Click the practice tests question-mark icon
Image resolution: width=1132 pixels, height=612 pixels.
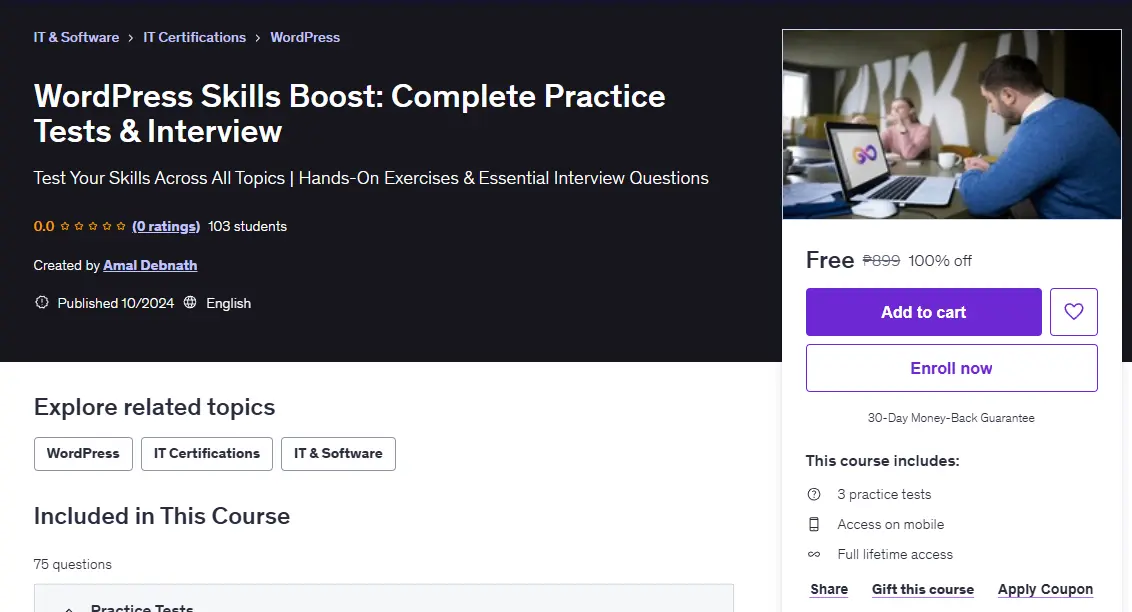[814, 494]
